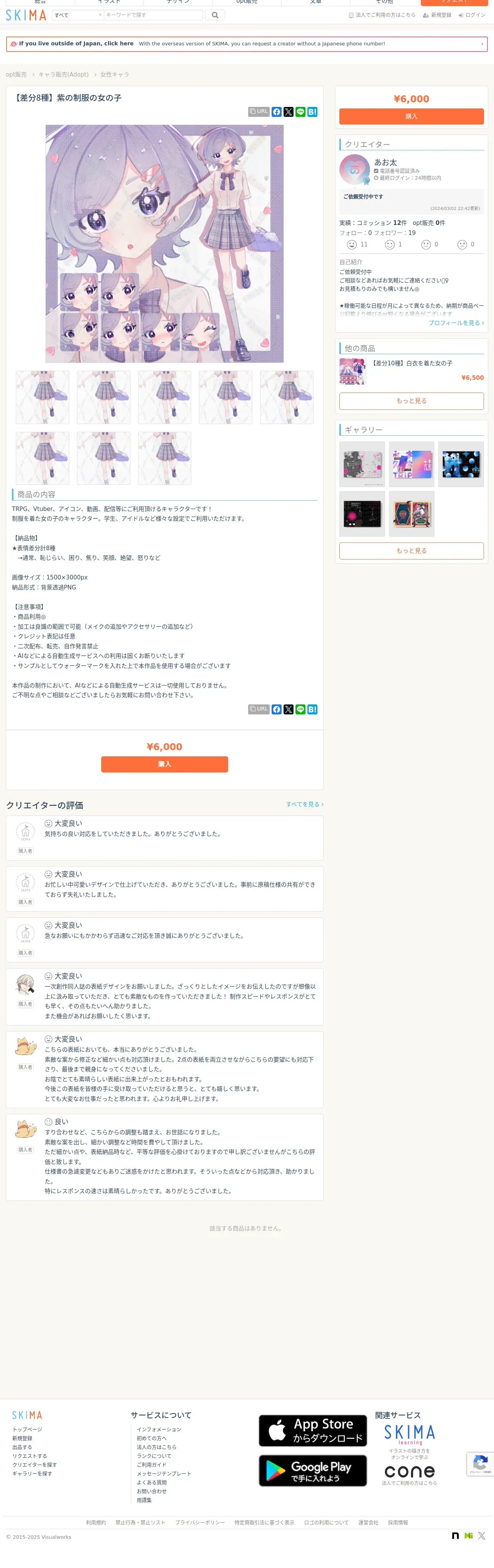Copy URL using top URL share button
Viewport: 494px width, 1568px height.
tap(259, 112)
